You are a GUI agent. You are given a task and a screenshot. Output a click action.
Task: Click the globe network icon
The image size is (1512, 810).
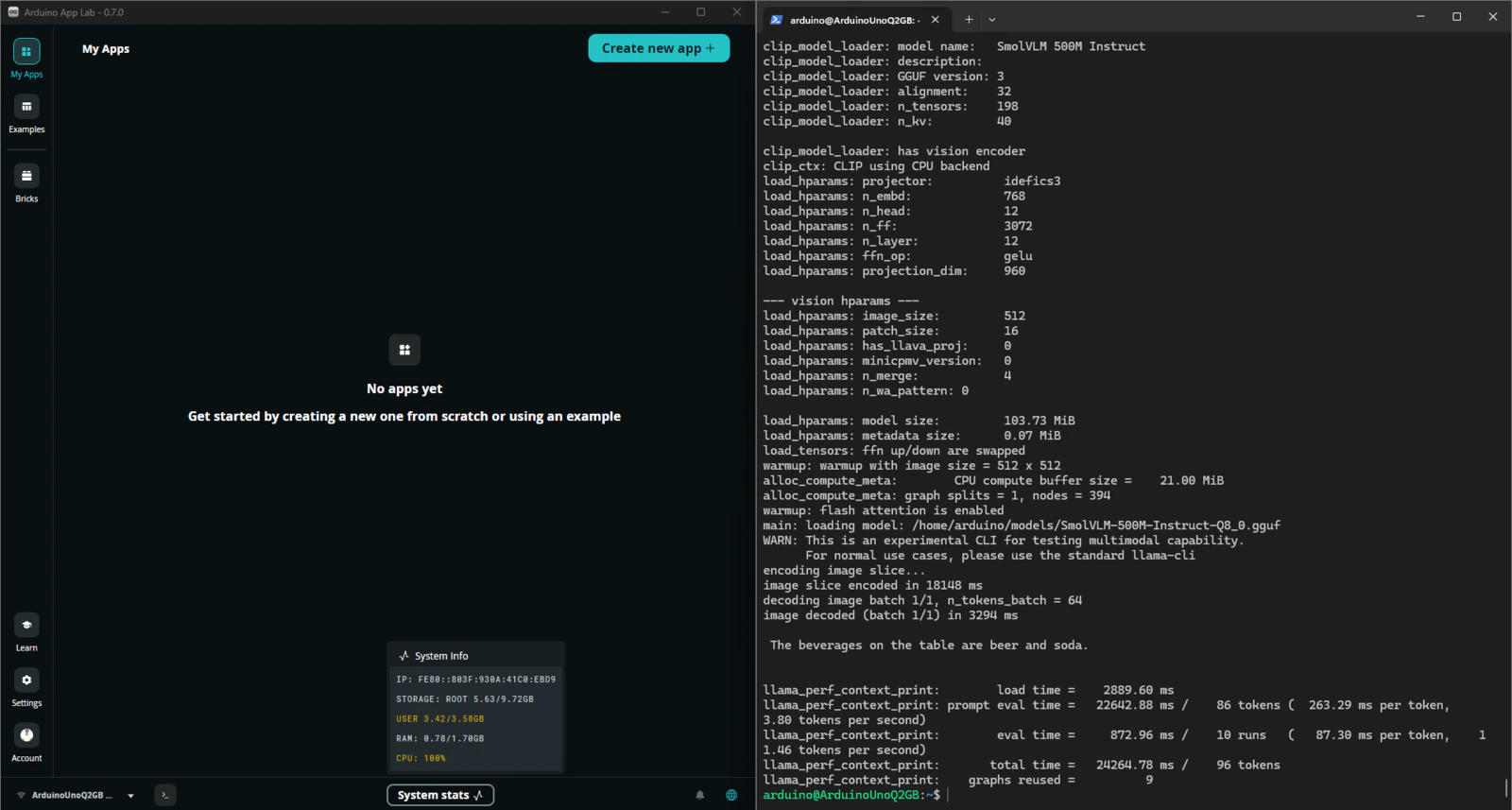(731, 795)
